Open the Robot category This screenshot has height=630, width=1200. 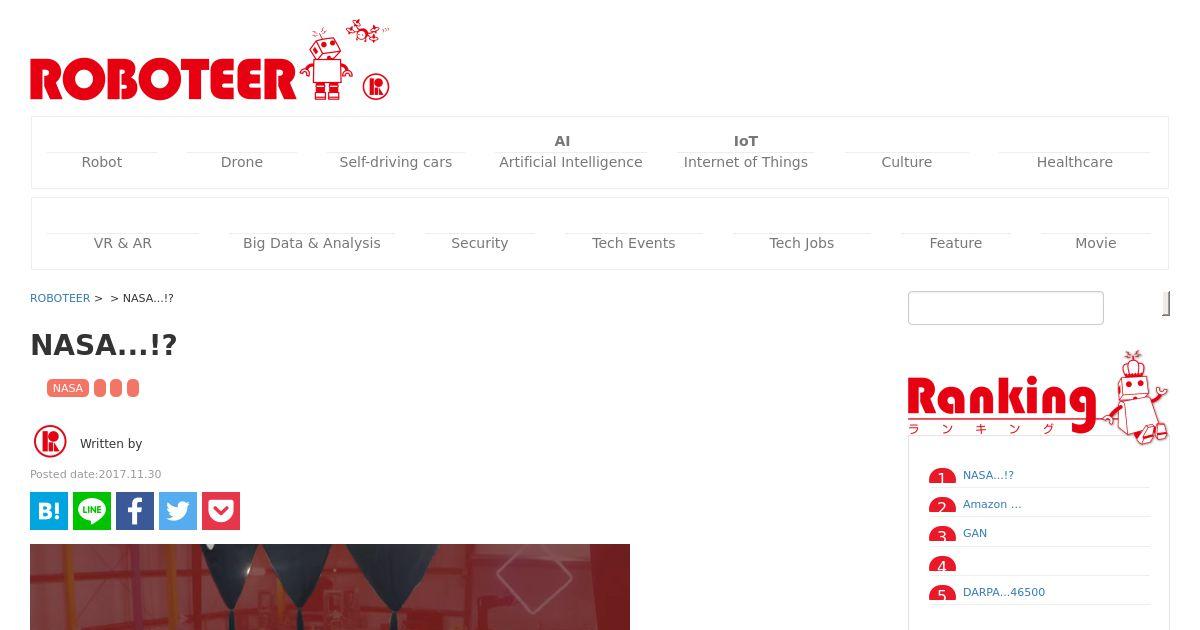tap(102, 162)
